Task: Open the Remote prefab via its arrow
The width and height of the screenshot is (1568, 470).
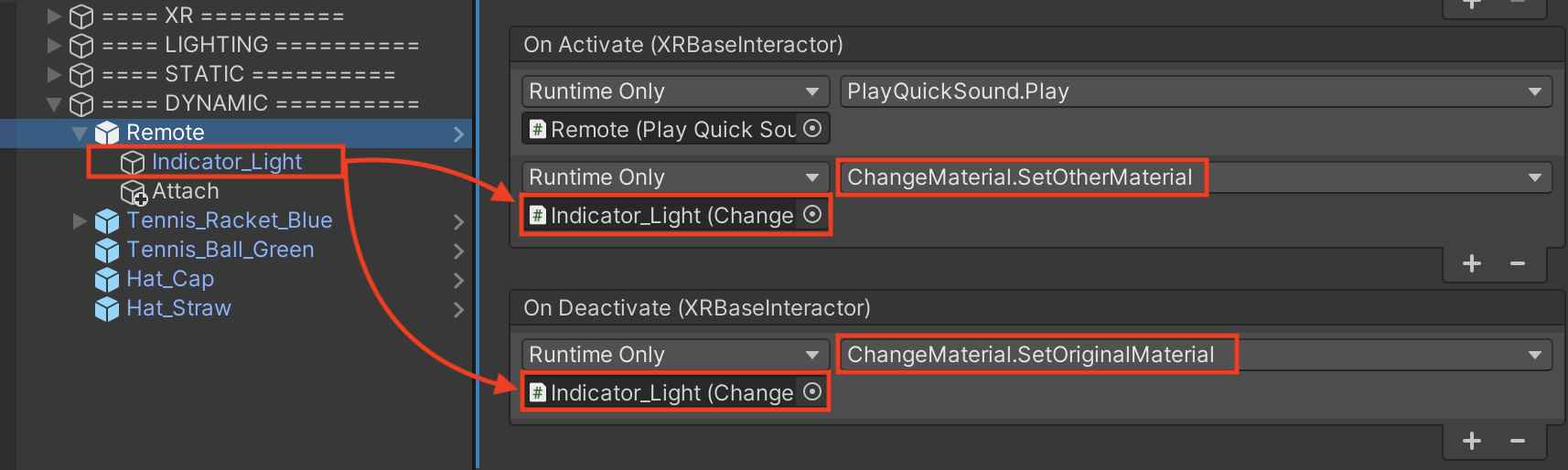Action: [x=458, y=134]
